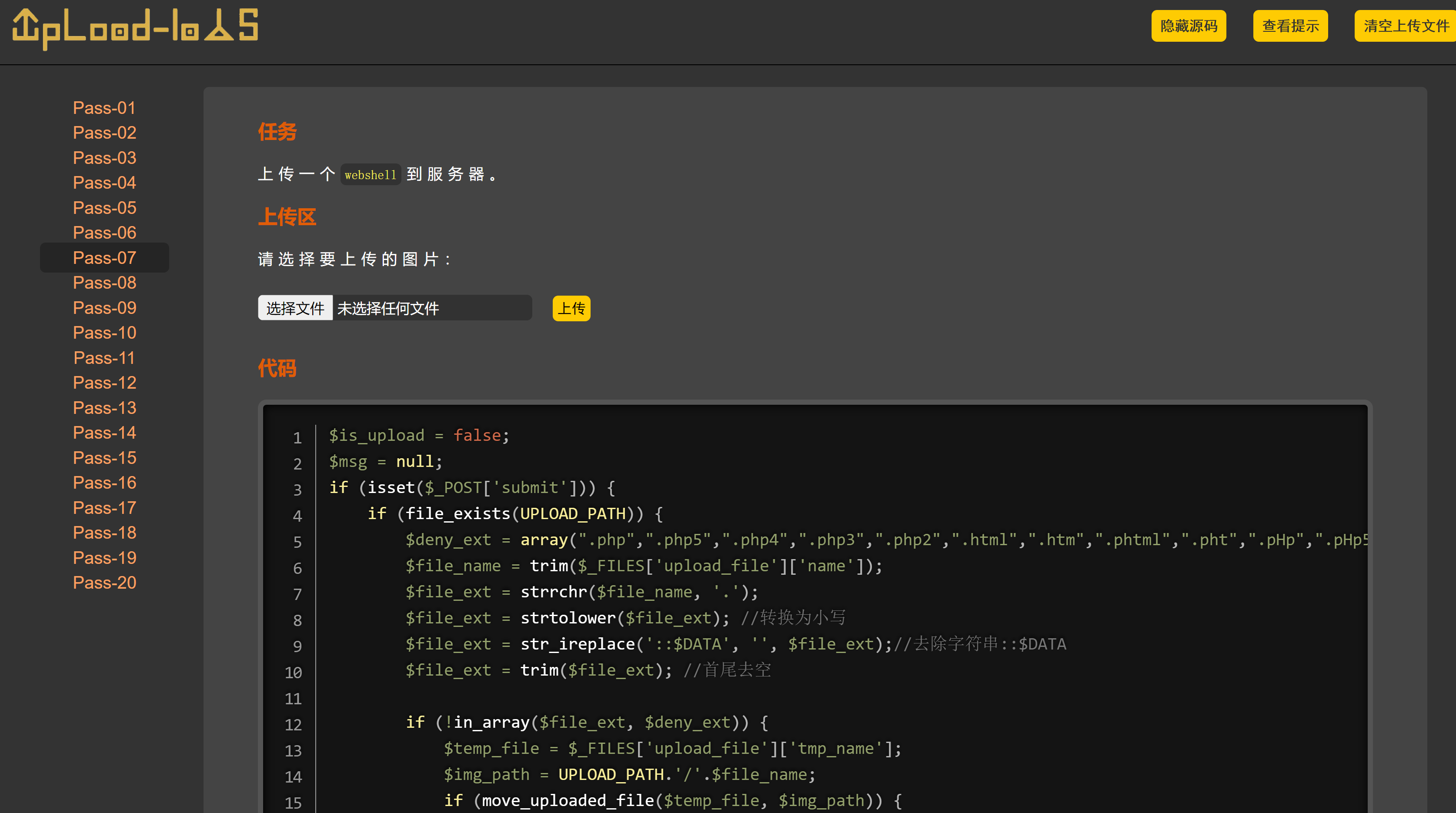Navigate to Pass-08
The image size is (1456, 813).
click(x=104, y=283)
